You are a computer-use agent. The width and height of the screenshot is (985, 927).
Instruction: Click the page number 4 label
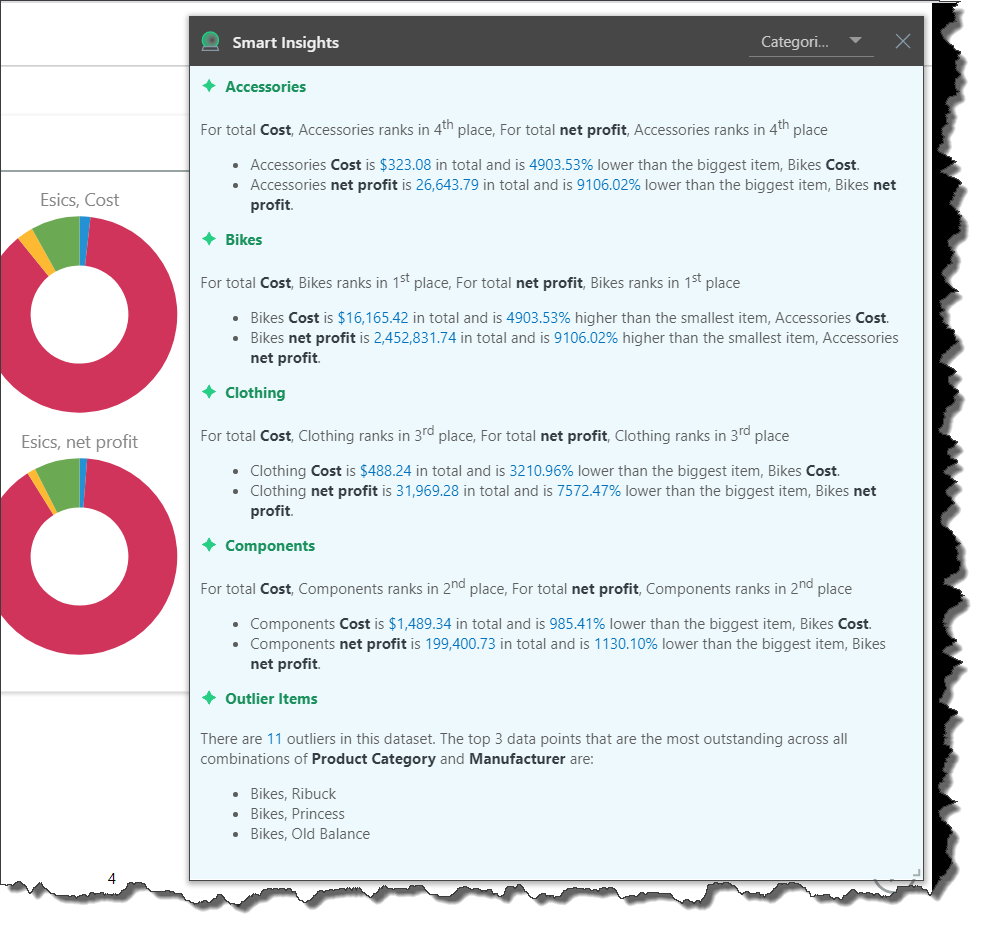[x=111, y=877]
